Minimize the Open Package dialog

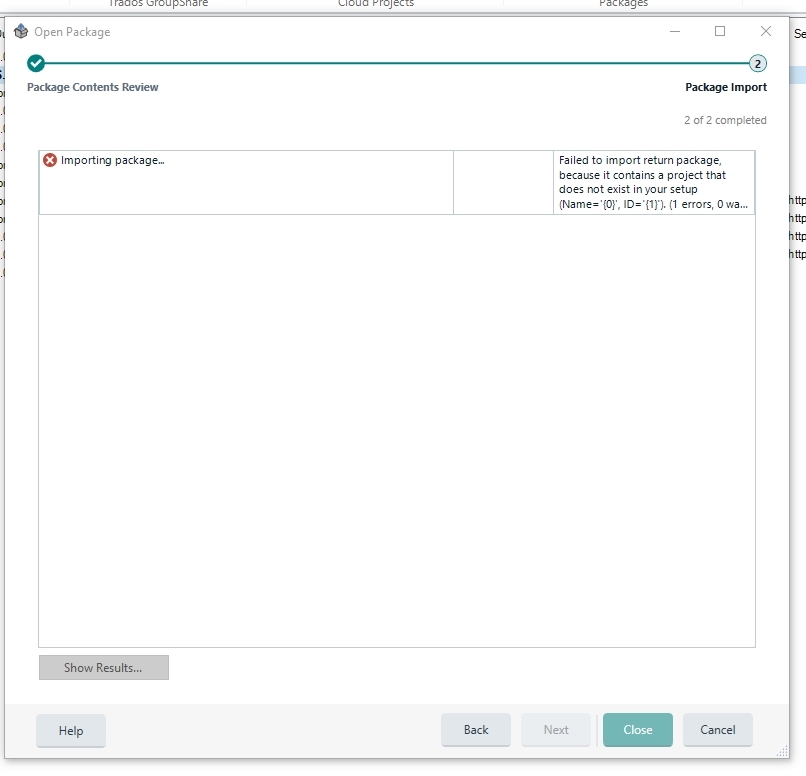[674, 31]
